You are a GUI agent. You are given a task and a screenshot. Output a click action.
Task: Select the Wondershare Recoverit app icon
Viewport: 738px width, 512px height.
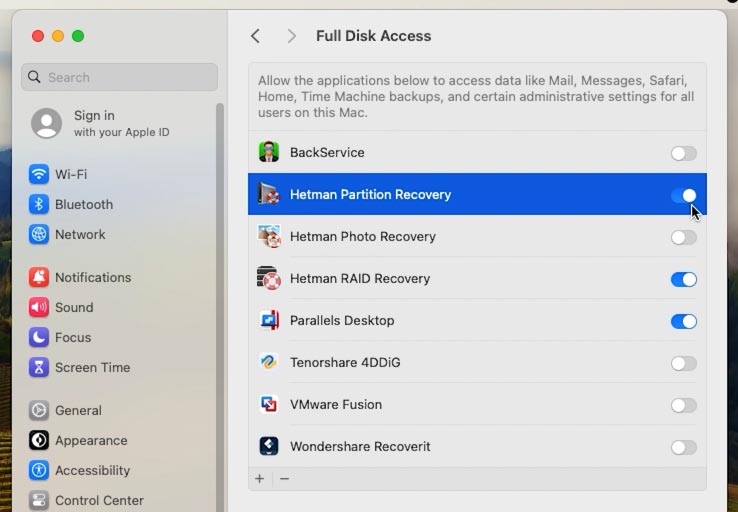click(269, 446)
